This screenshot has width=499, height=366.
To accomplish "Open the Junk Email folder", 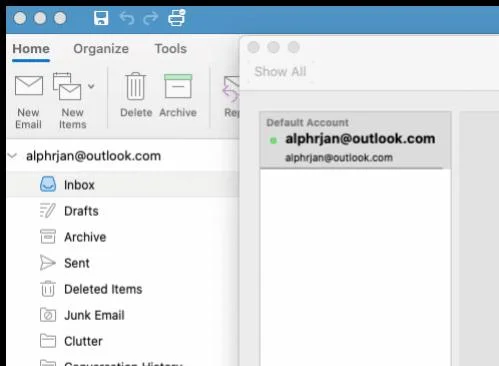I will click(123, 315).
